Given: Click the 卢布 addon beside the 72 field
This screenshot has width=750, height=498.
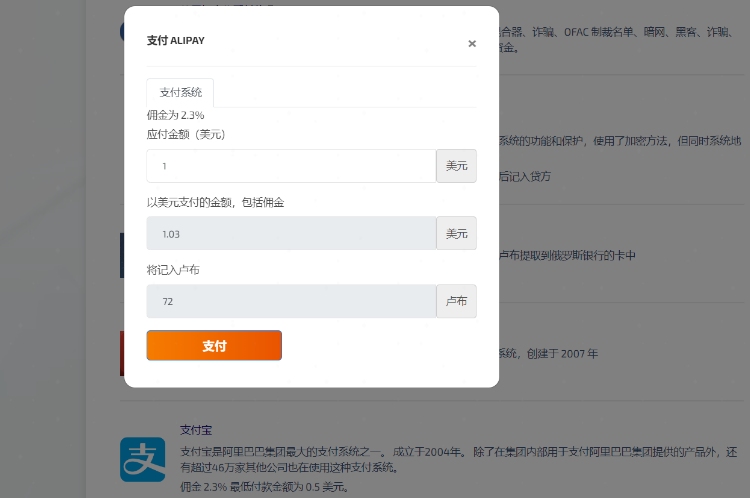Looking at the screenshot, I should pyautogui.click(x=456, y=301).
